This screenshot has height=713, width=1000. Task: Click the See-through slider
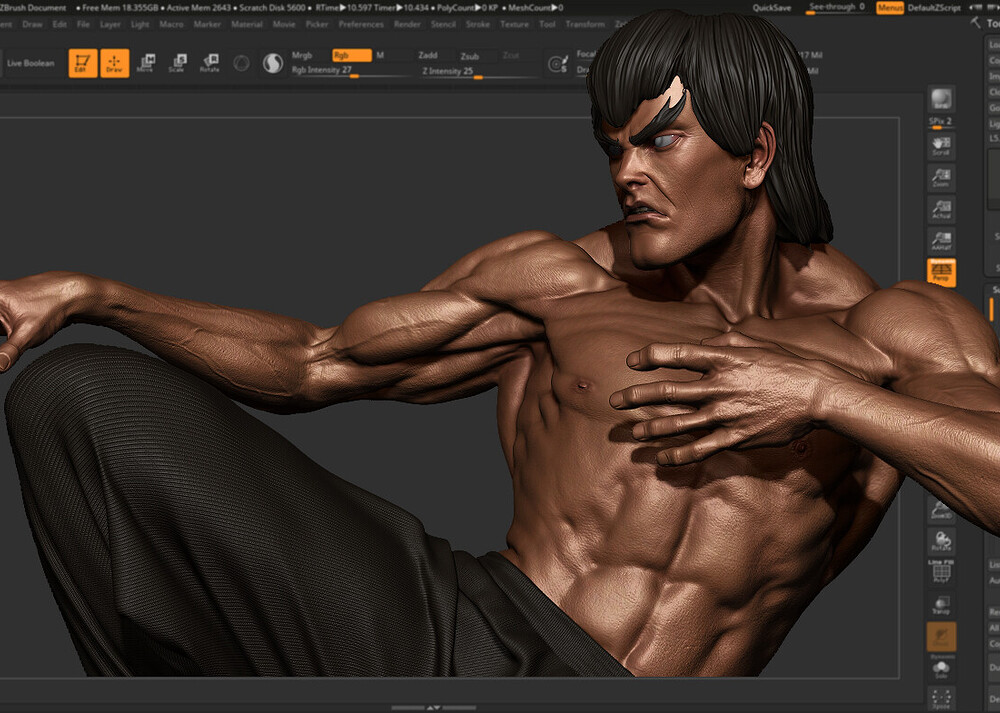(x=837, y=8)
